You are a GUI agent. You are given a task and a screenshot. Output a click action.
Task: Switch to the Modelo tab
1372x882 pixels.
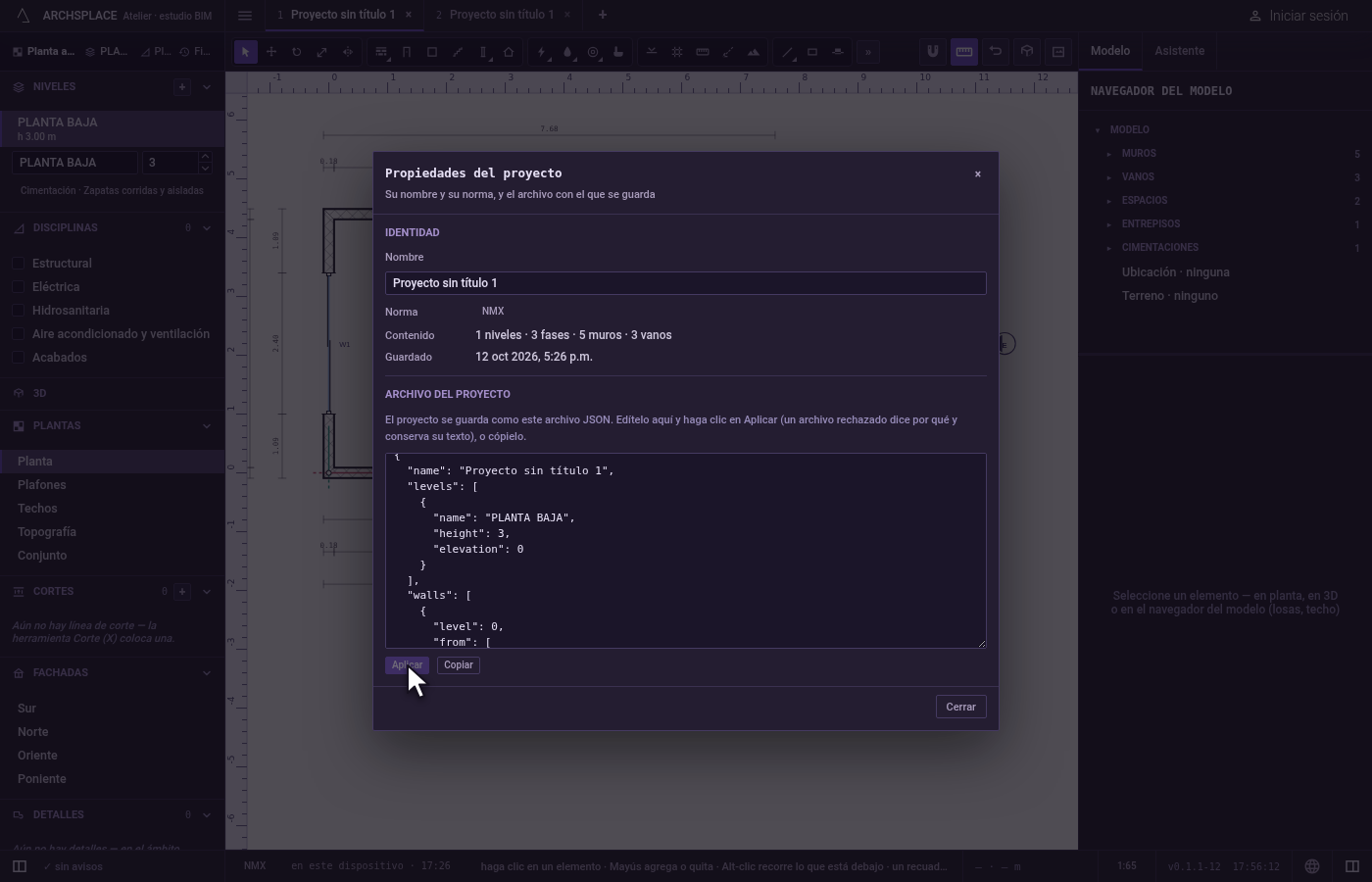tap(1110, 51)
